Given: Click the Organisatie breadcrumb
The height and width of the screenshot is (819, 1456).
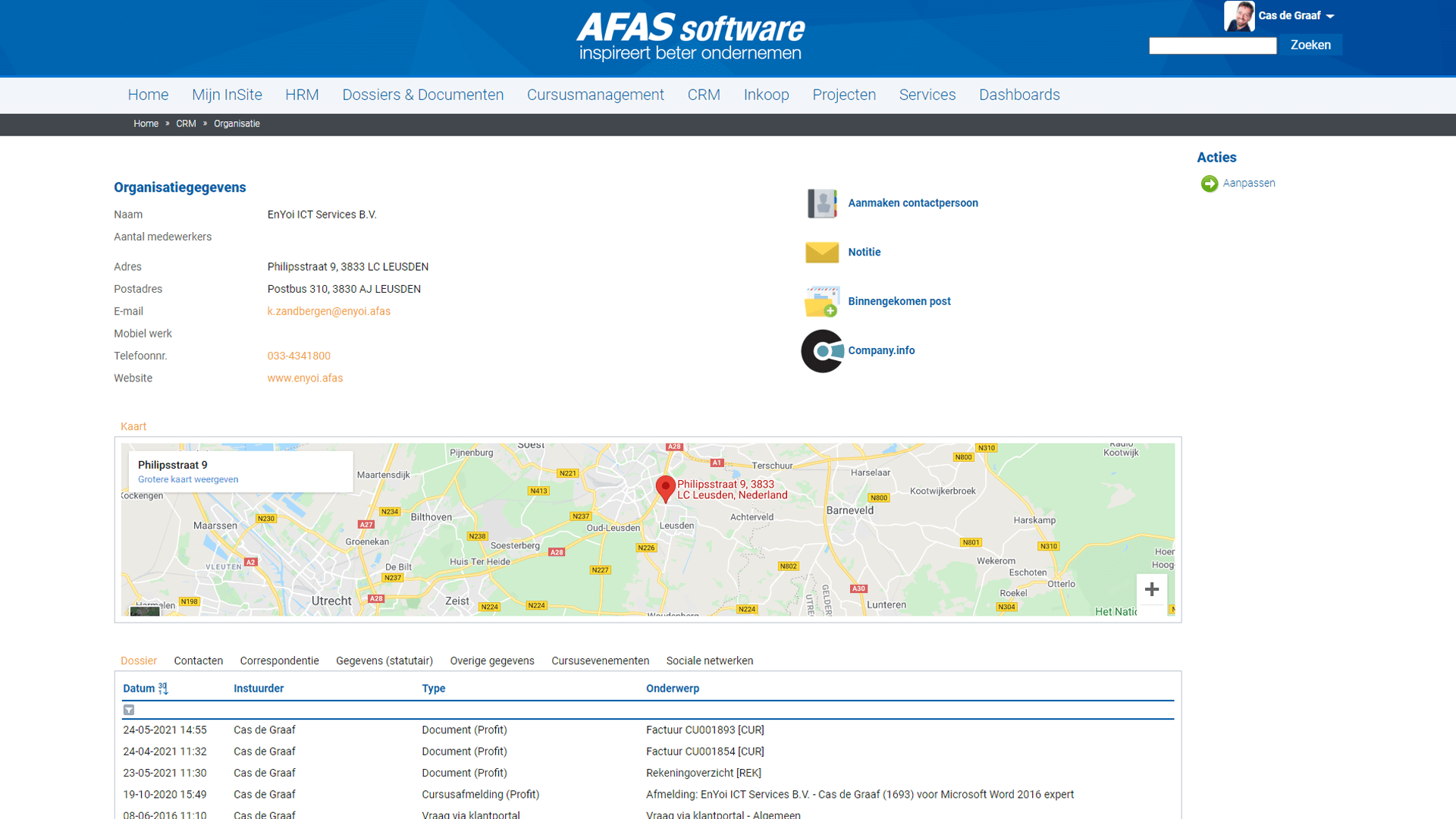Looking at the screenshot, I should pos(237,124).
